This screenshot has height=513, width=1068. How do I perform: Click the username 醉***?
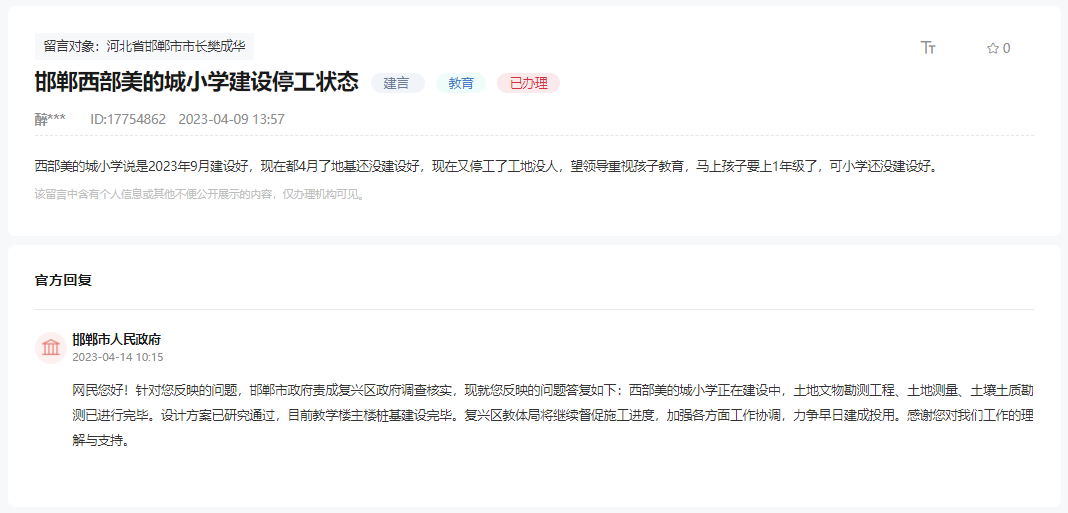(x=50, y=119)
